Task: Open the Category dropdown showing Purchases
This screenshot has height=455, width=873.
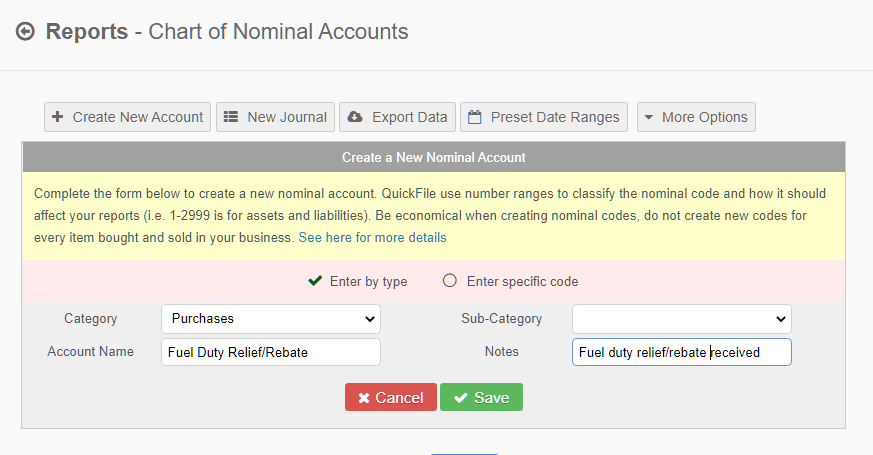Action: pos(271,319)
